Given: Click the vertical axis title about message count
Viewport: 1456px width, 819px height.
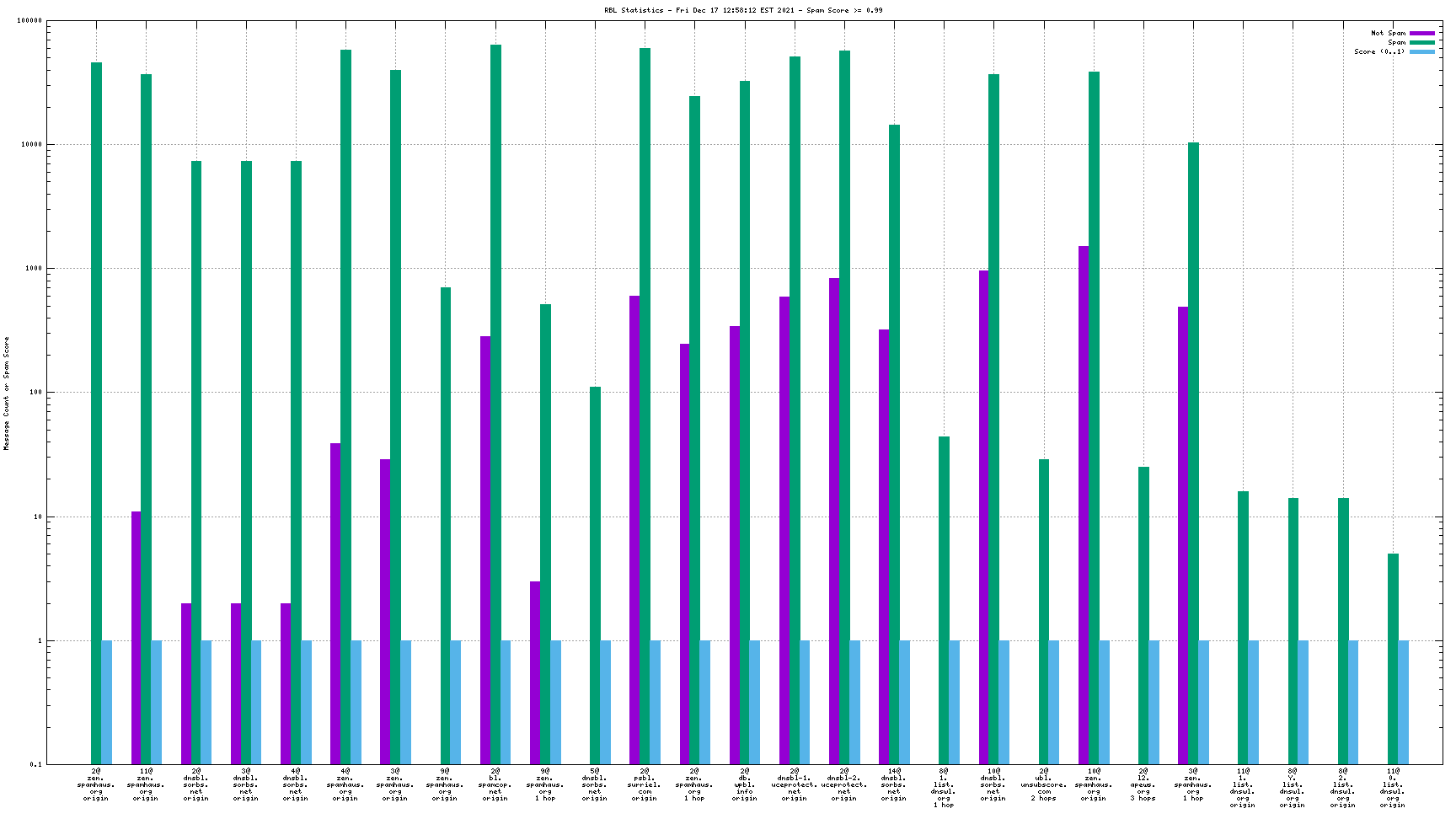Looking at the screenshot, I should pyautogui.click(x=7, y=393).
